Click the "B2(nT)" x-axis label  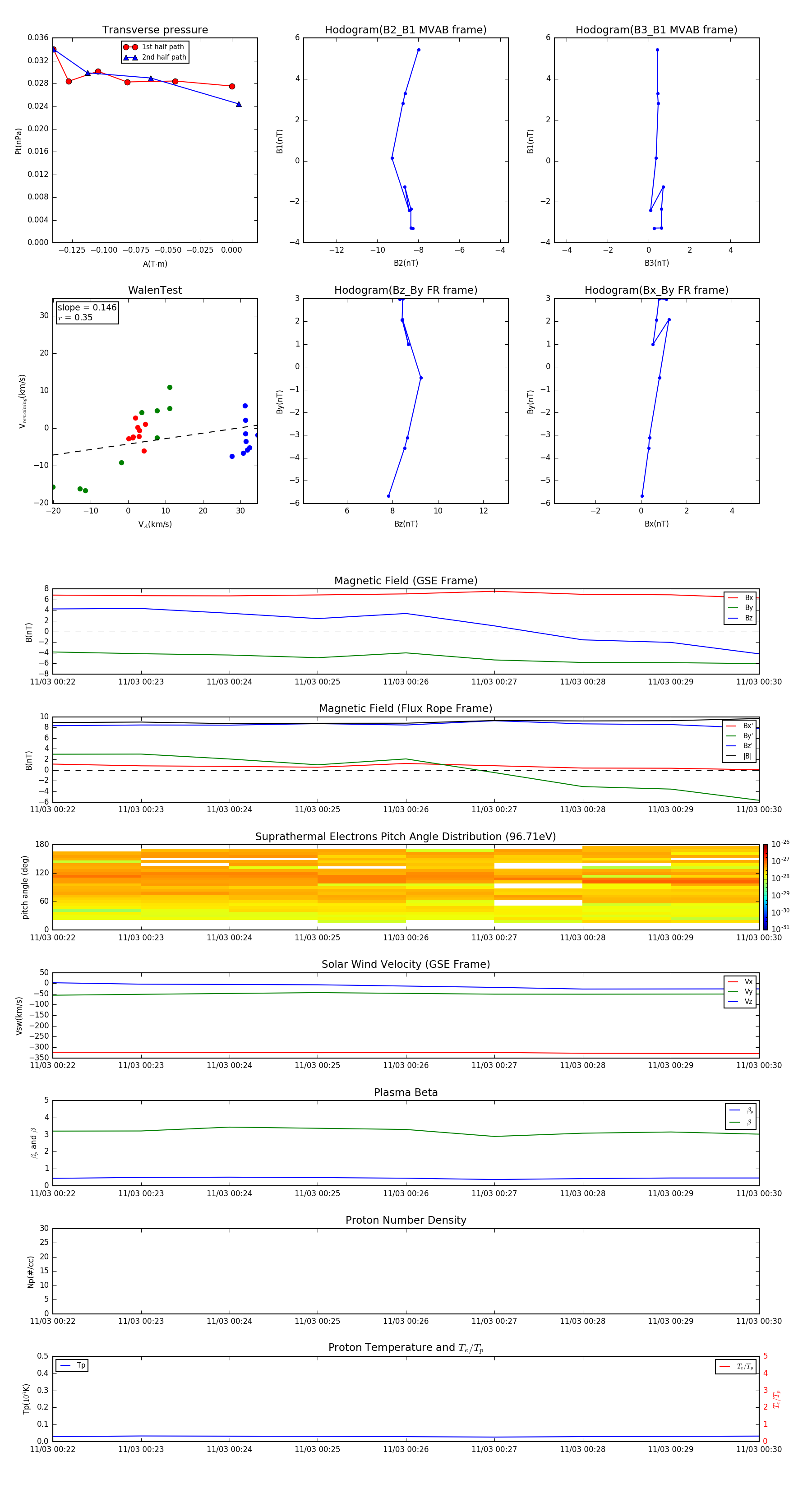pyautogui.click(x=406, y=263)
